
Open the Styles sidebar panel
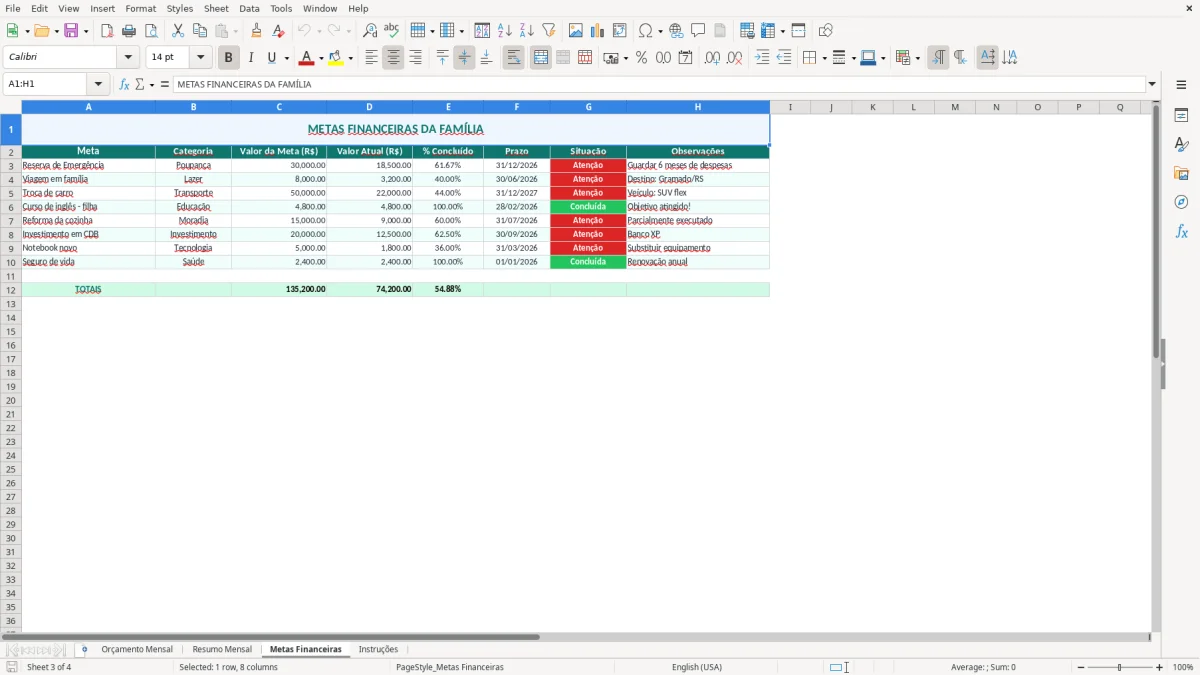tap(1181, 145)
